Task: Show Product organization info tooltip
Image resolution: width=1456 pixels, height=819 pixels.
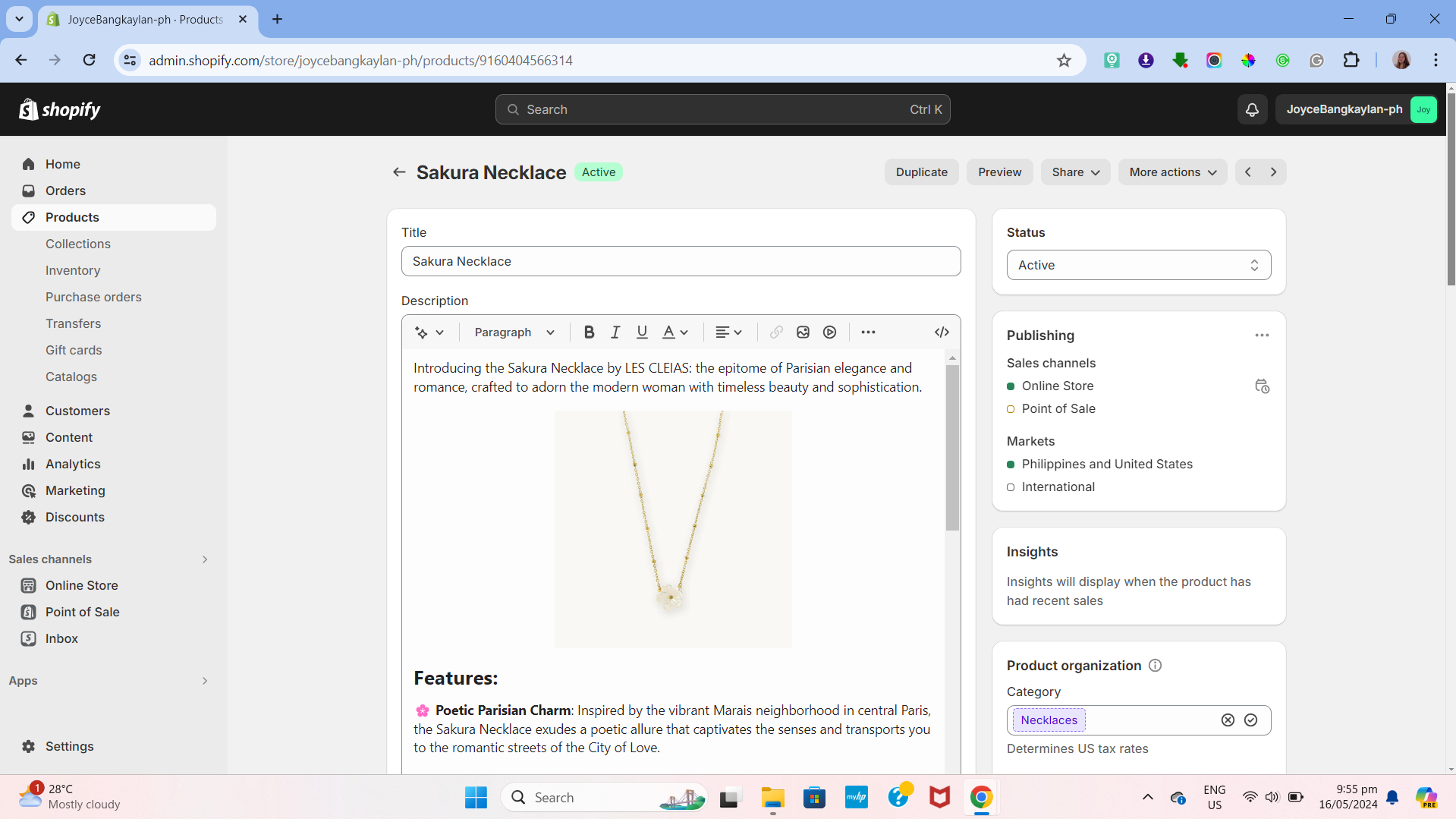Action: click(x=1155, y=666)
